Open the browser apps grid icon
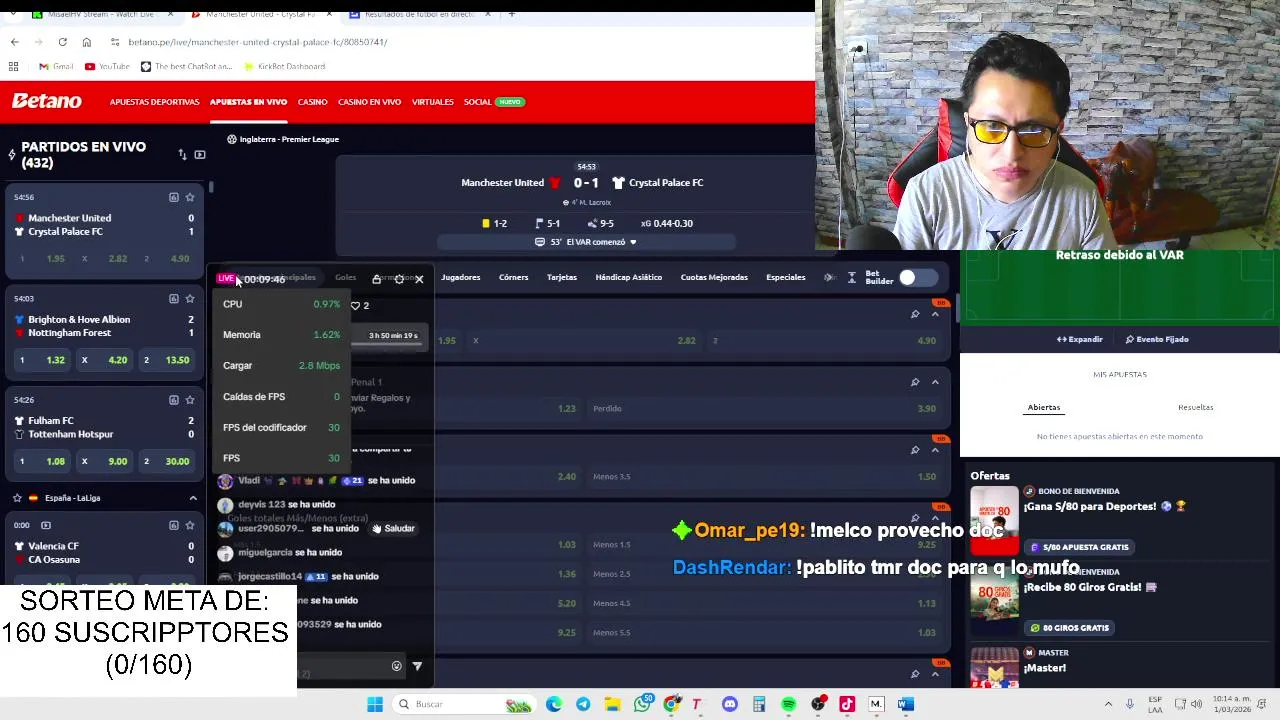Viewport: 1280px width, 720px height. pyautogui.click(x=14, y=66)
